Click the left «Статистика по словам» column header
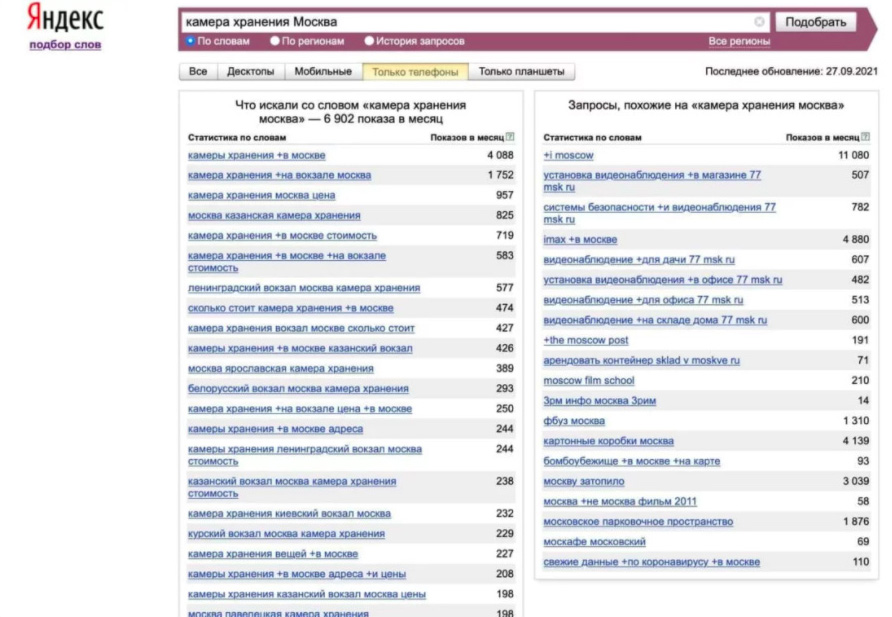Image resolution: width=892 pixels, height=617 pixels. pos(237,137)
